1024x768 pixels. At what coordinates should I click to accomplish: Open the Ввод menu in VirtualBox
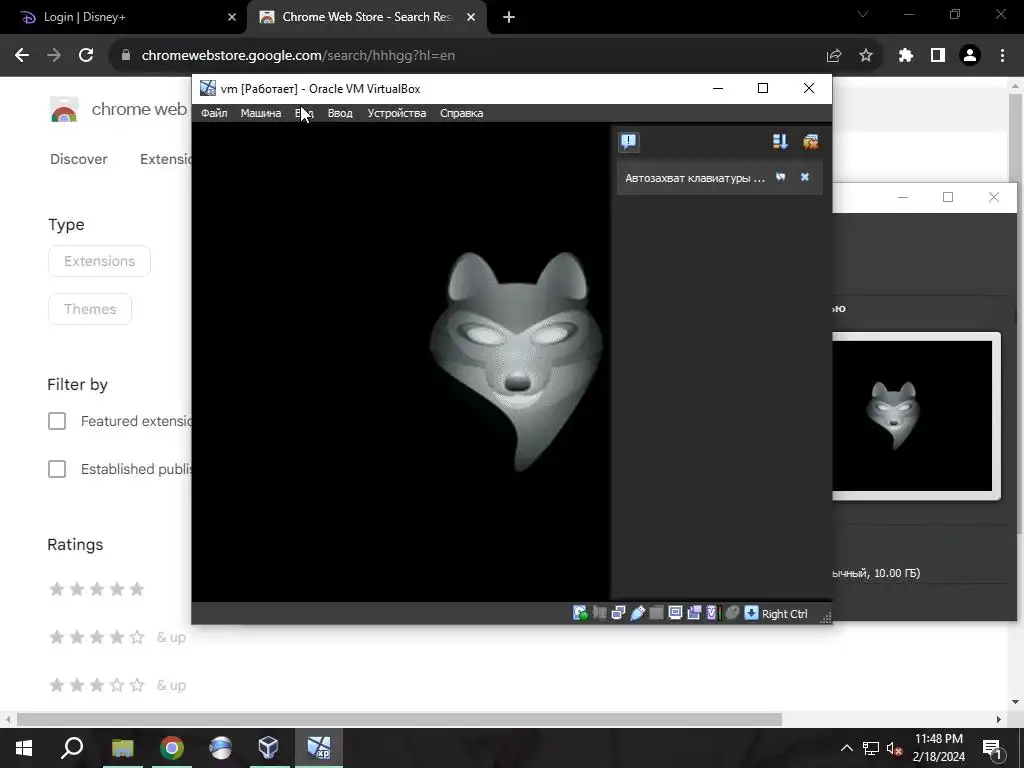[x=340, y=113]
